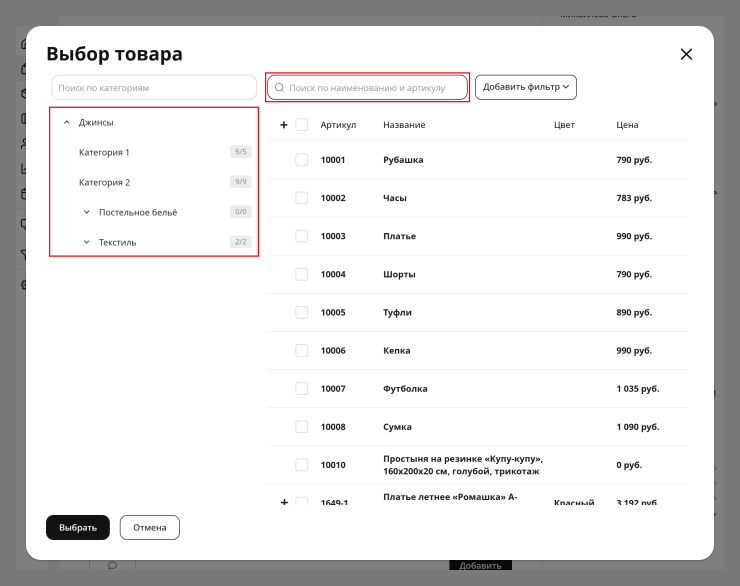This screenshot has width=740, height=586.
Task: Click article number 10005
Action: click(x=333, y=312)
